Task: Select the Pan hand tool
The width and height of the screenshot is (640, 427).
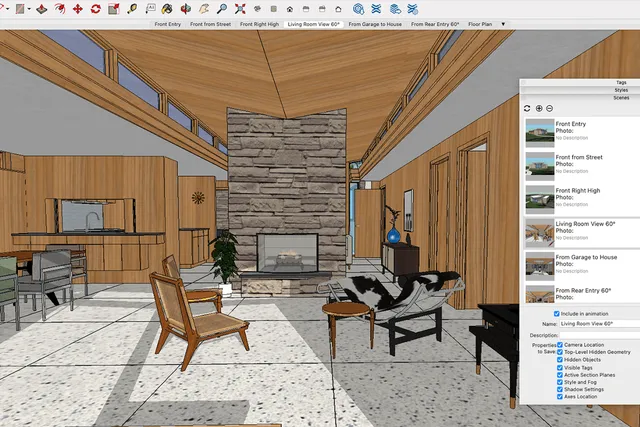Action: click(x=204, y=9)
